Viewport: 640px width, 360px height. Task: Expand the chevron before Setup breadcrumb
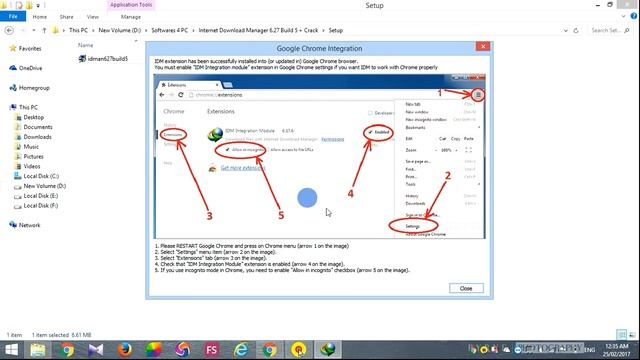(x=323, y=30)
